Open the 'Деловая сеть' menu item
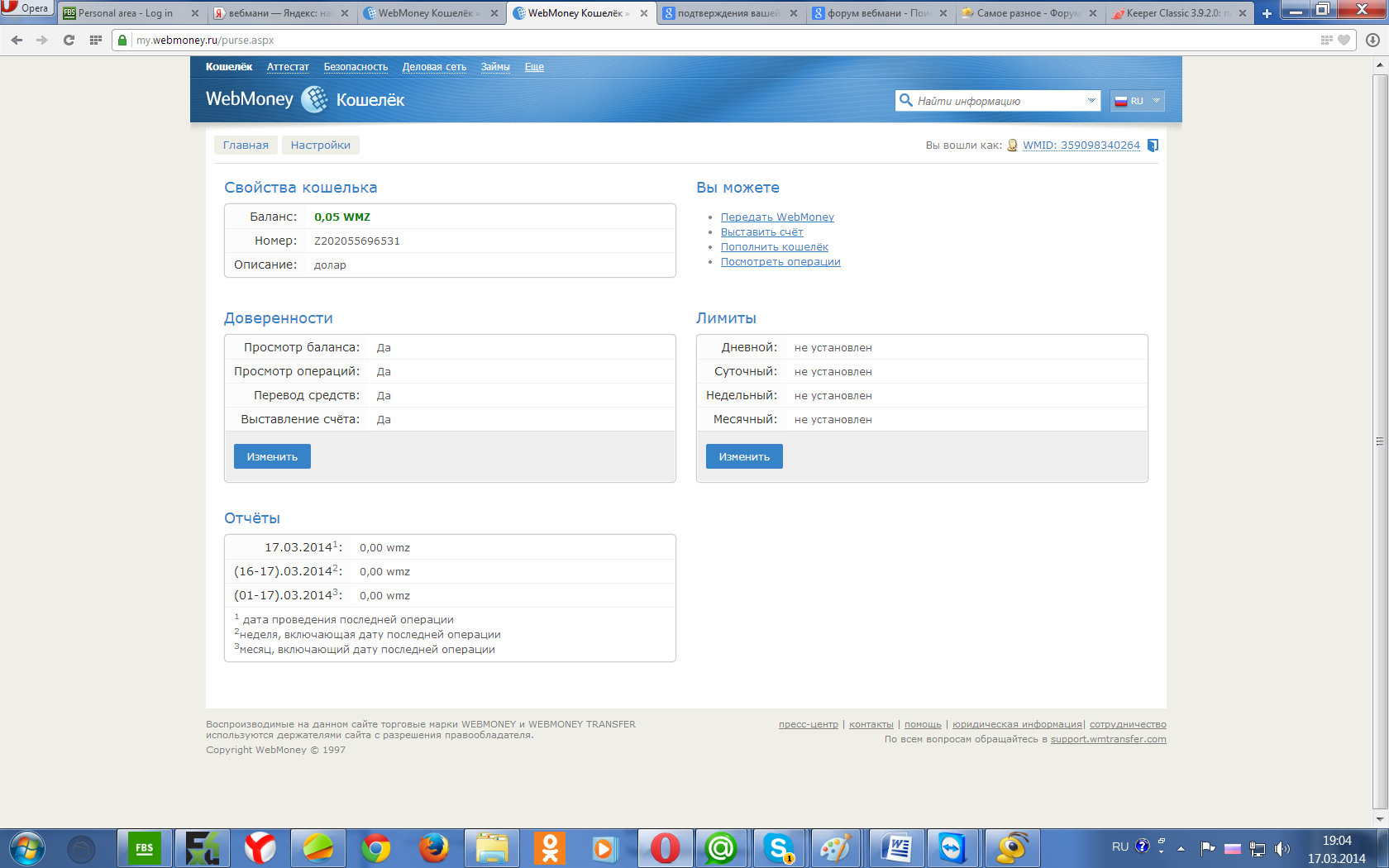Image resolution: width=1389 pixels, height=868 pixels. click(x=434, y=67)
